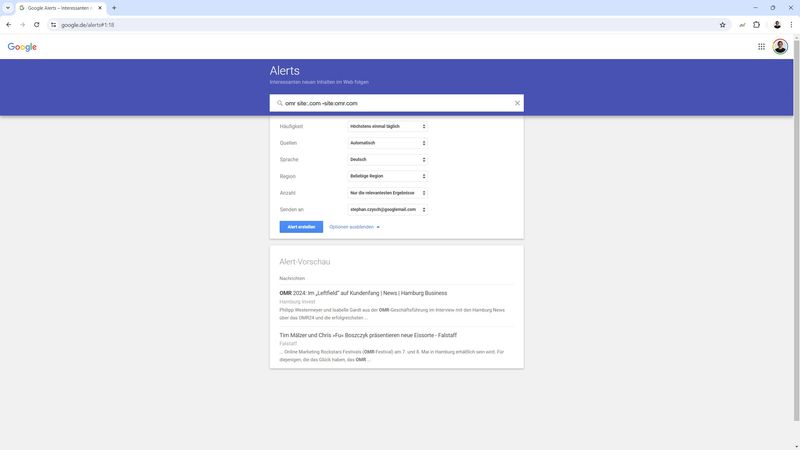Open the Extensions puzzle icon
The height and width of the screenshot is (450, 800).
pyautogui.click(x=757, y=24)
